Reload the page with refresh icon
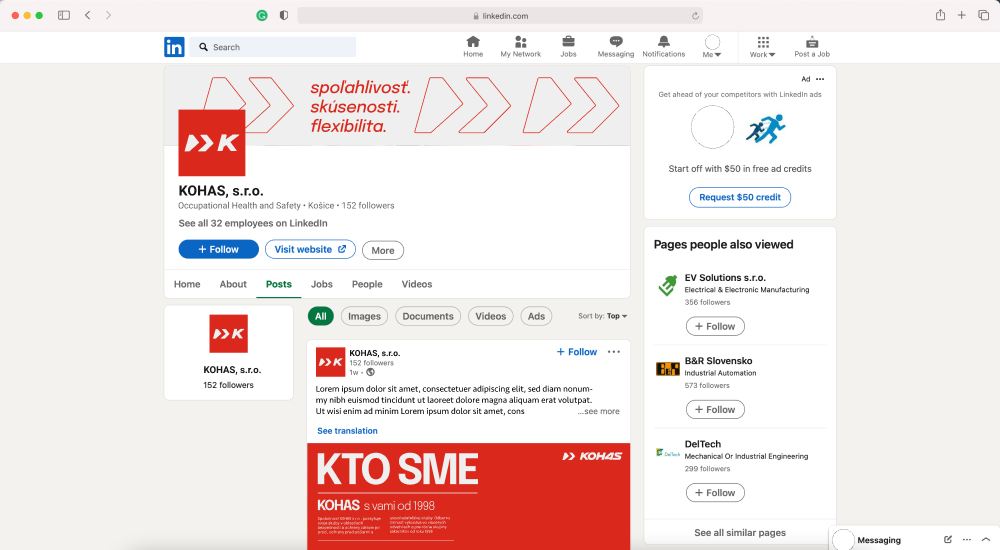 point(695,16)
